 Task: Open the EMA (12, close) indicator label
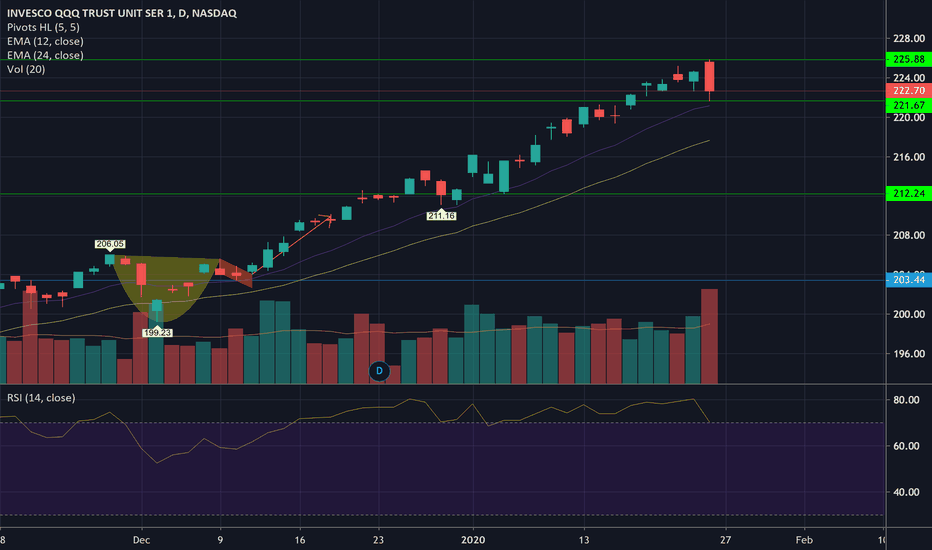click(x=45, y=41)
